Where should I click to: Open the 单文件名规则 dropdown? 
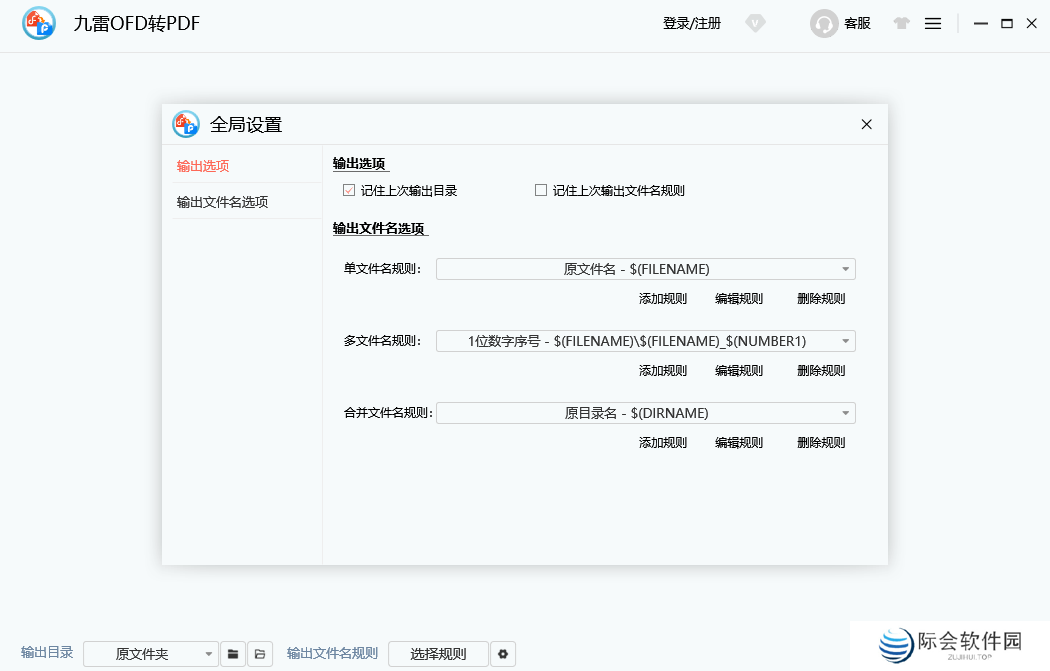click(645, 268)
